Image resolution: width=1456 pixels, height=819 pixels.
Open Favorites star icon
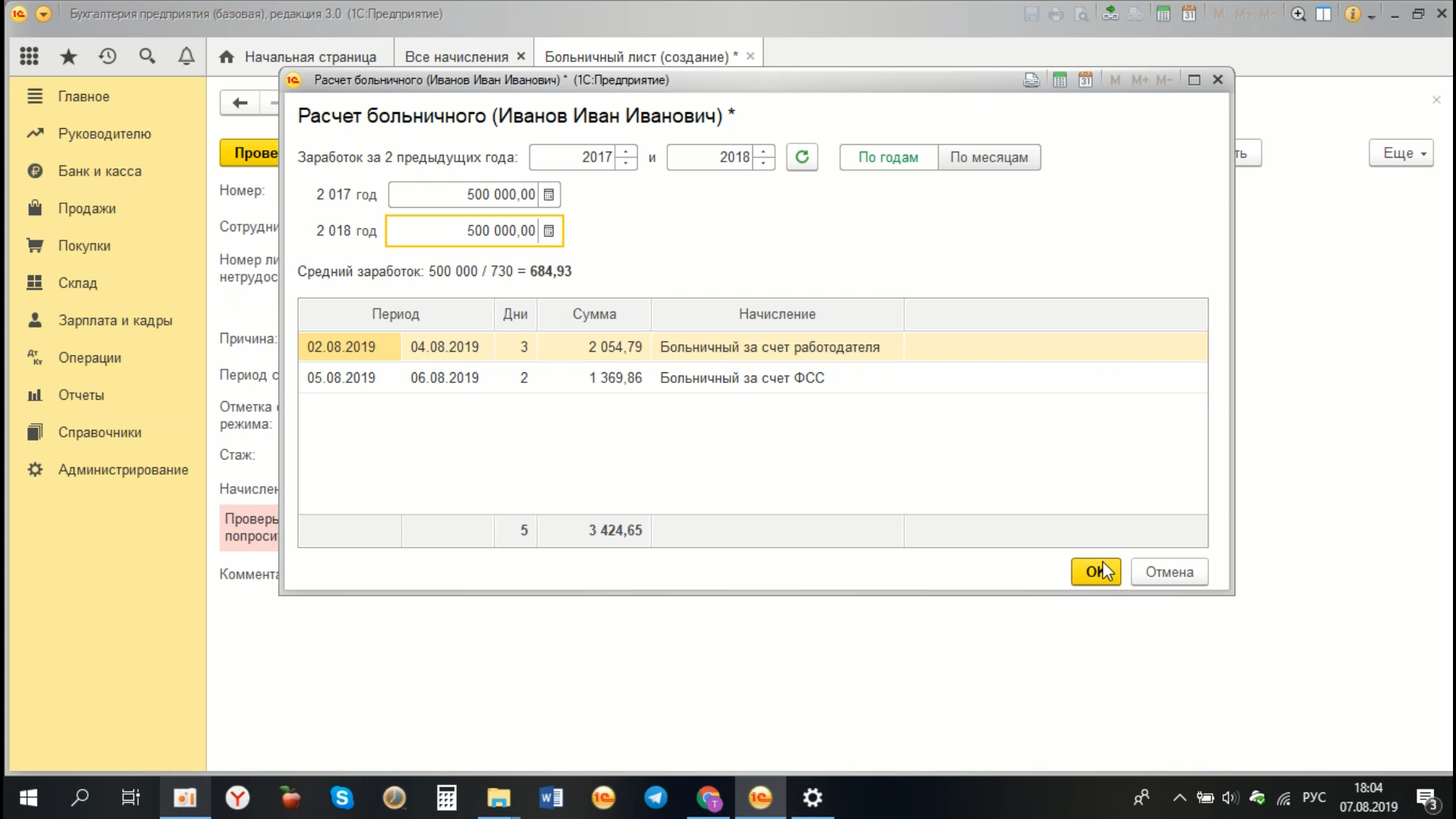(68, 56)
